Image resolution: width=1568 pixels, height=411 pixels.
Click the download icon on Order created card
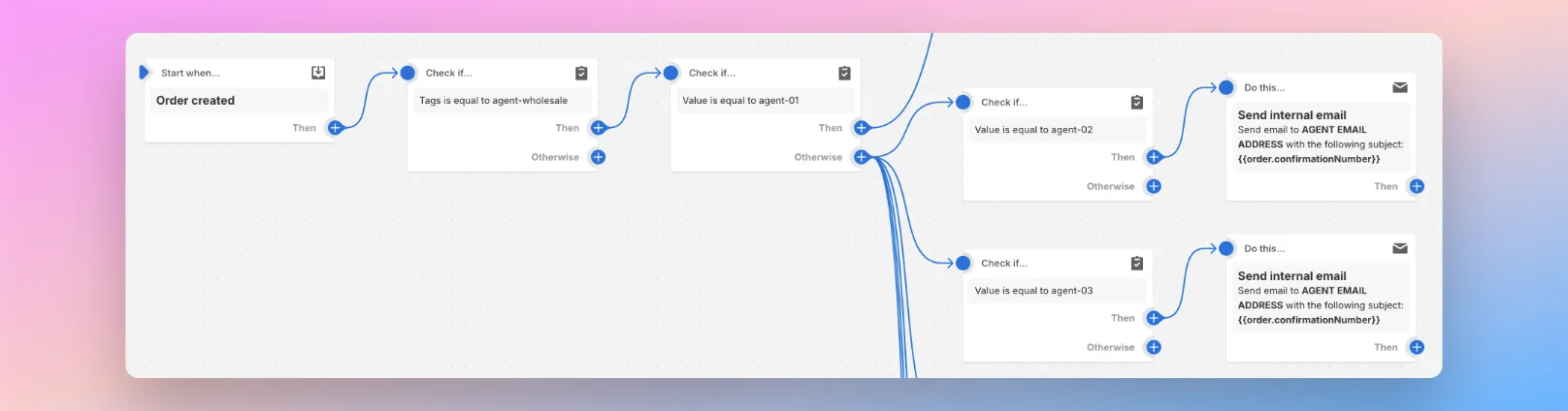(318, 73)
